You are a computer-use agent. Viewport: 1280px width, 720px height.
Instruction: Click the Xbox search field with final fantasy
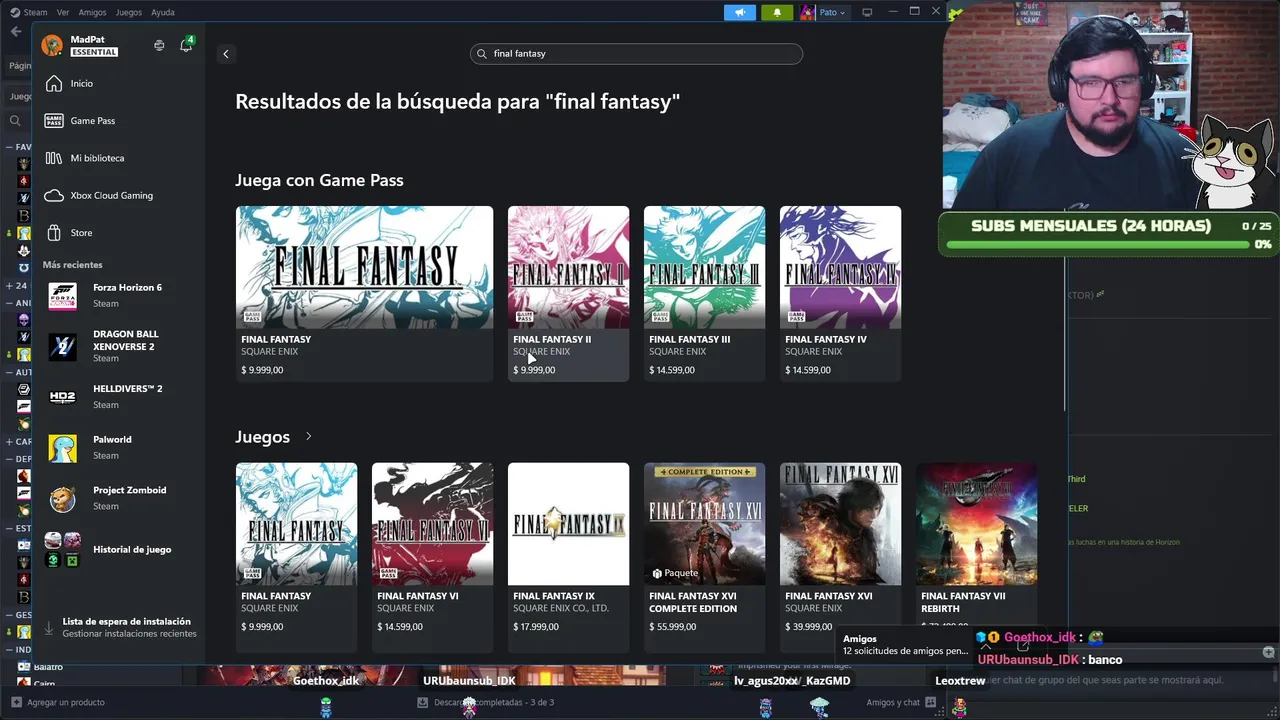click(636, 54)
